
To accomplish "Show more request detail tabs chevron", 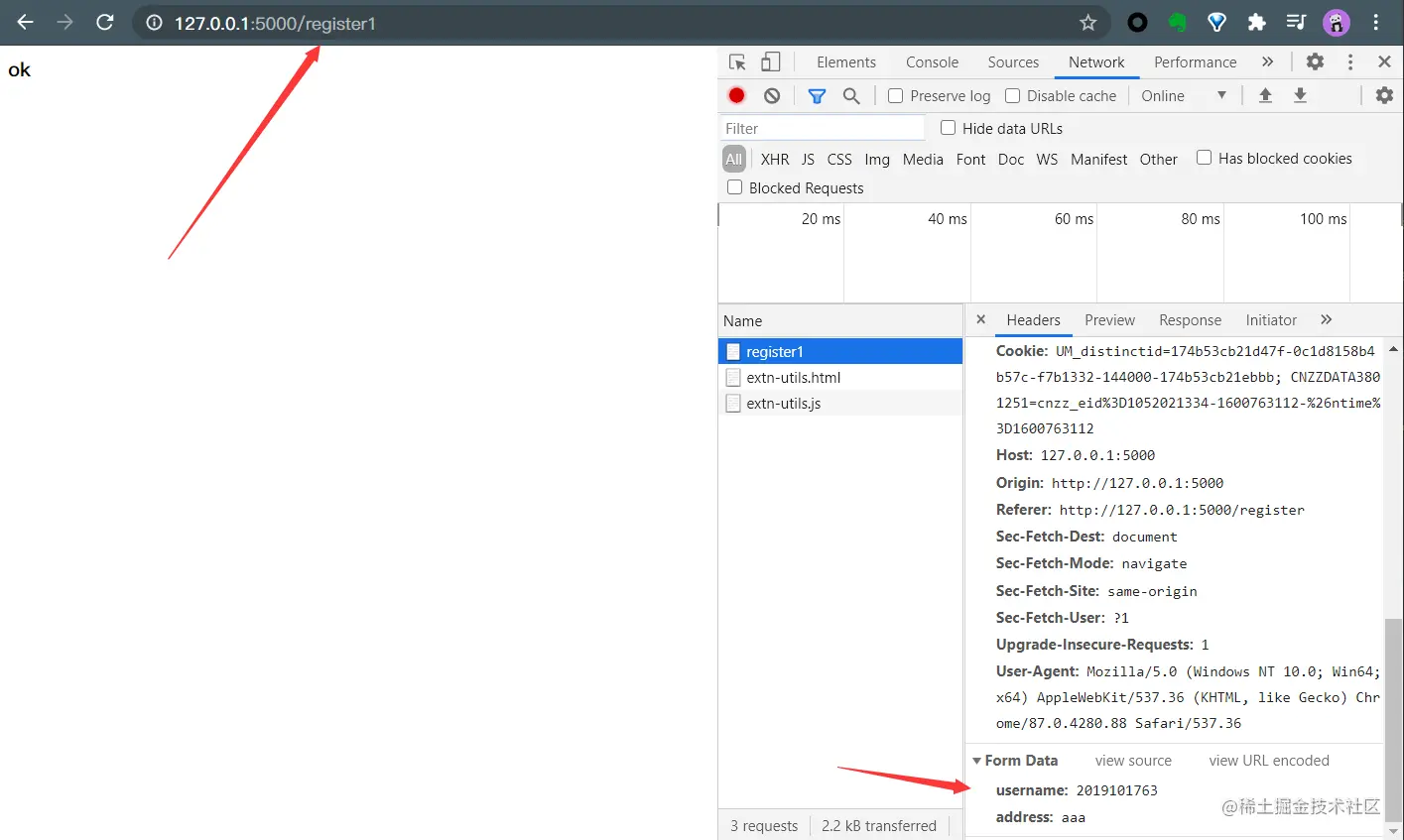I will click(x=1327, y=319).
